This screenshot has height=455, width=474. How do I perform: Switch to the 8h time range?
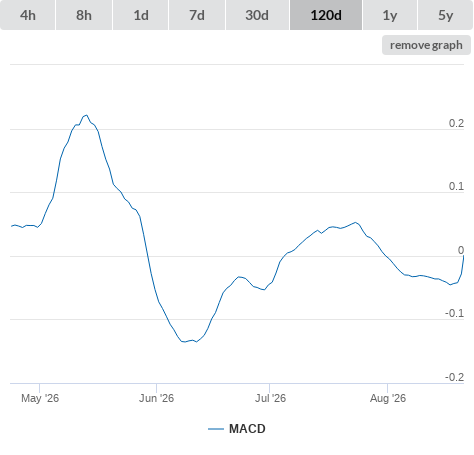[84, 15]
